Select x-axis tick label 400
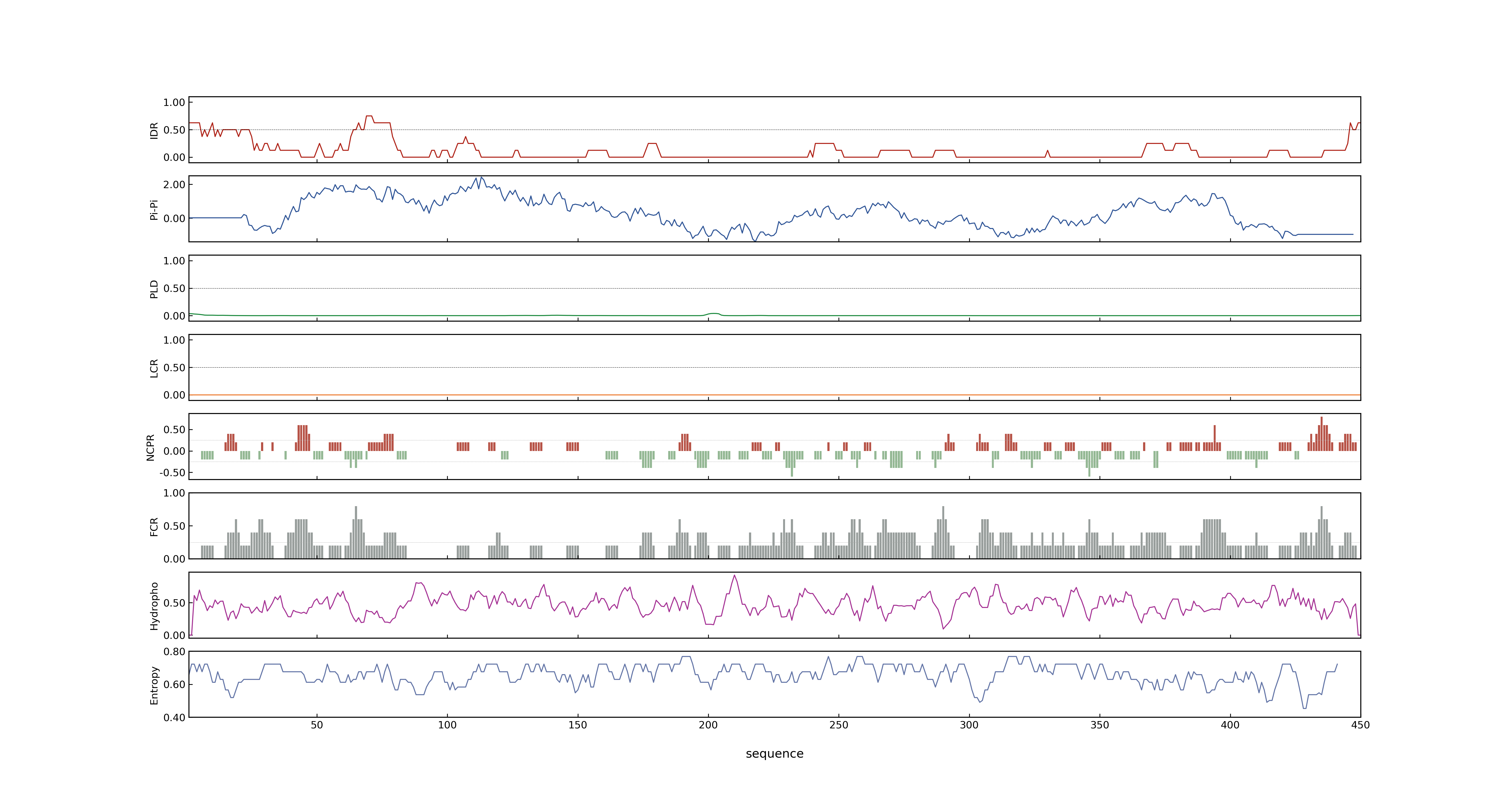Image resolution: width=1512 pixels, height=806 pixels. pyautogui.click(x=1230, y=725)
